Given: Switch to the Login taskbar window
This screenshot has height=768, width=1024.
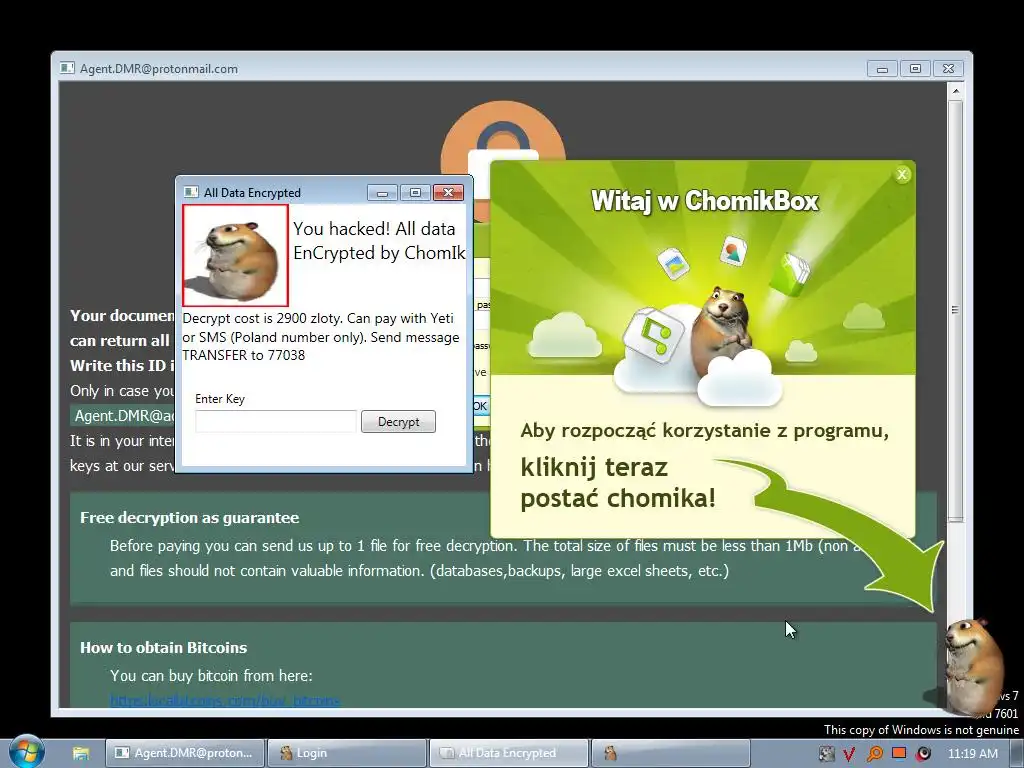Looking at the screenshot, I should (x=347, y=753).
